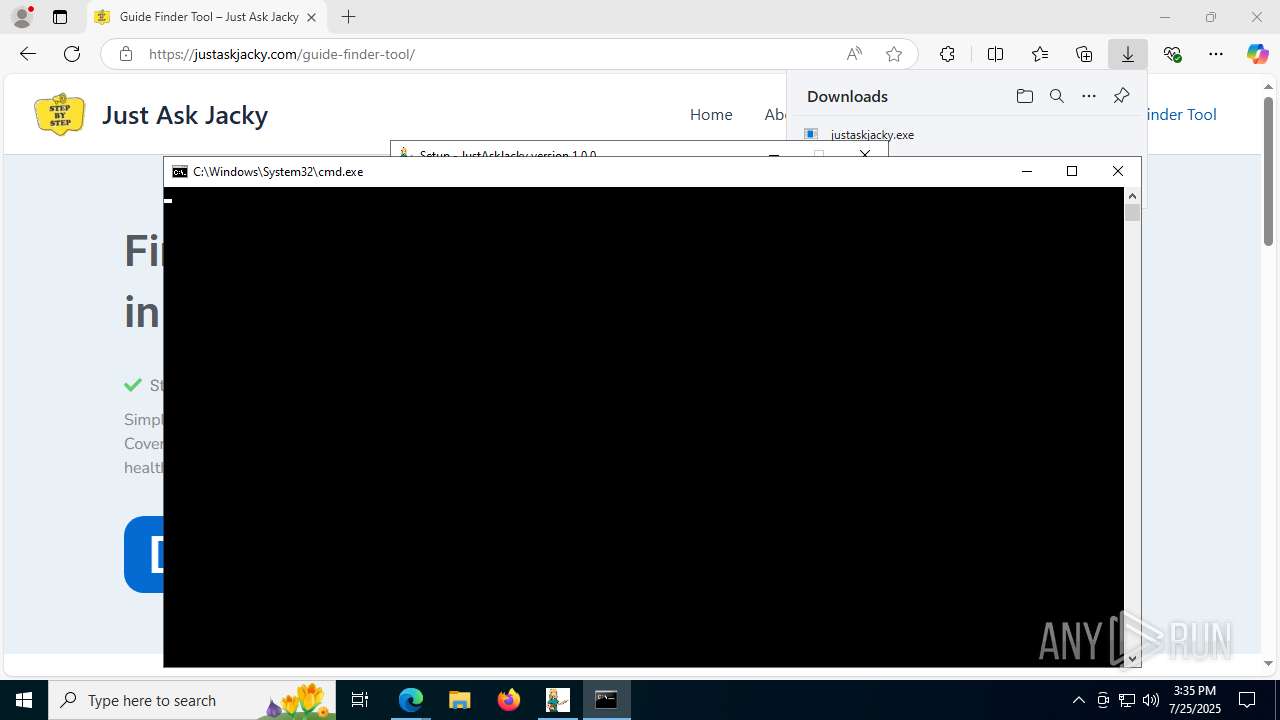Switch to Microsoft Edge on taskbar

coord(411,700)
